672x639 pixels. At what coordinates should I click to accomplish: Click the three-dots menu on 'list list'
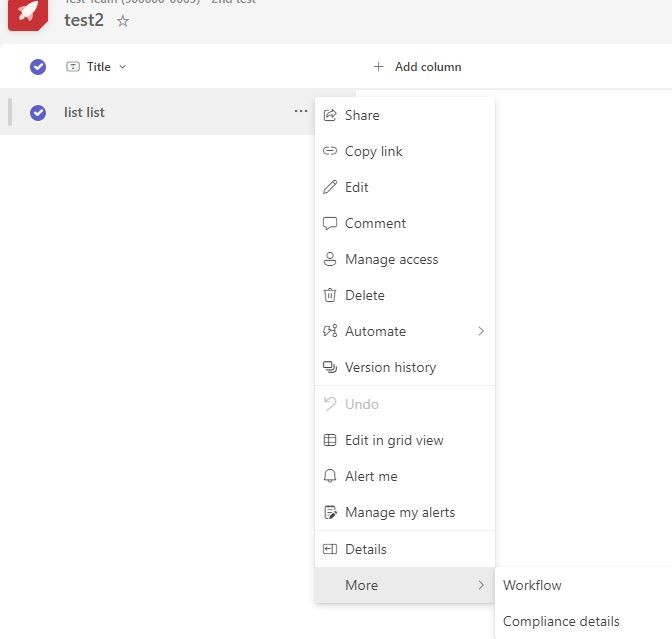click(x=301, y=111)
